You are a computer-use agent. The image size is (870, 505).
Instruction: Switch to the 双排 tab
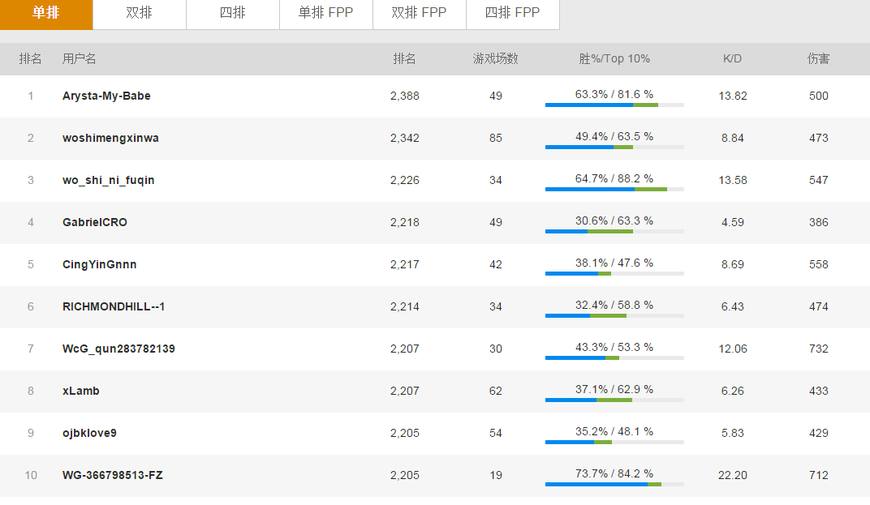click(x=139, y=13)
